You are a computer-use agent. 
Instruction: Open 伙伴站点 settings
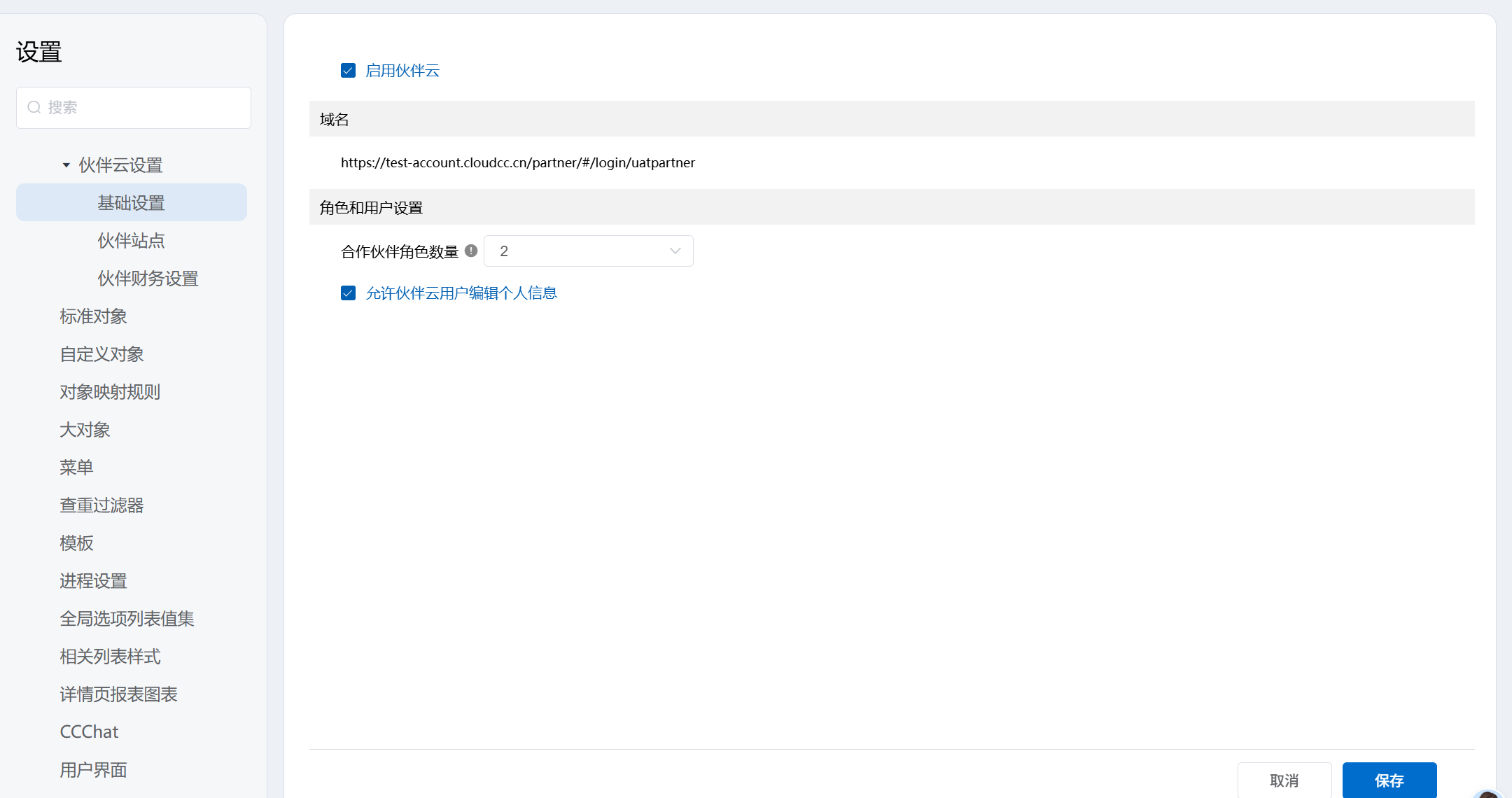(131, 241)
